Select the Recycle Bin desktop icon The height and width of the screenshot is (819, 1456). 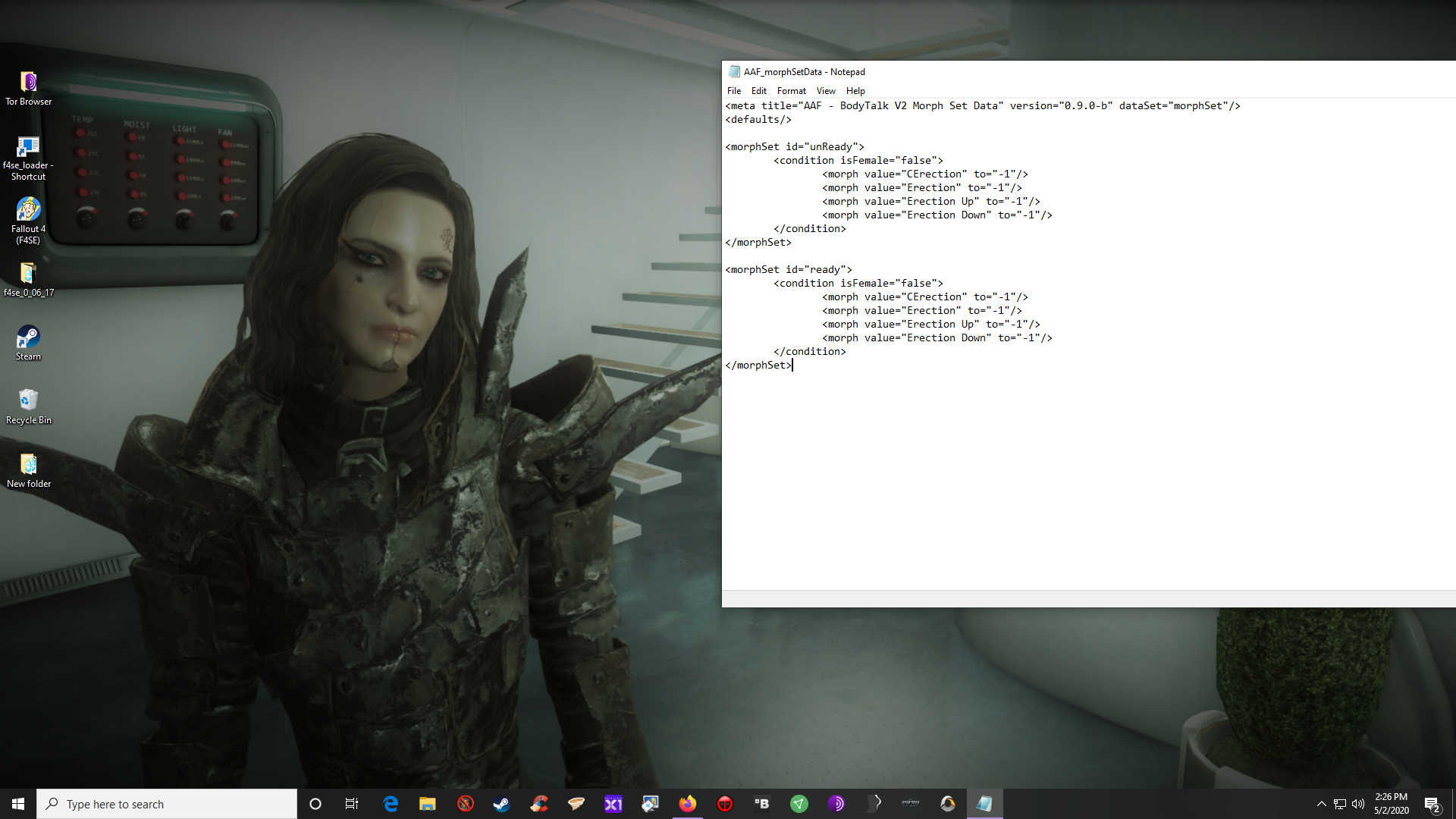(x=28, y=406)
